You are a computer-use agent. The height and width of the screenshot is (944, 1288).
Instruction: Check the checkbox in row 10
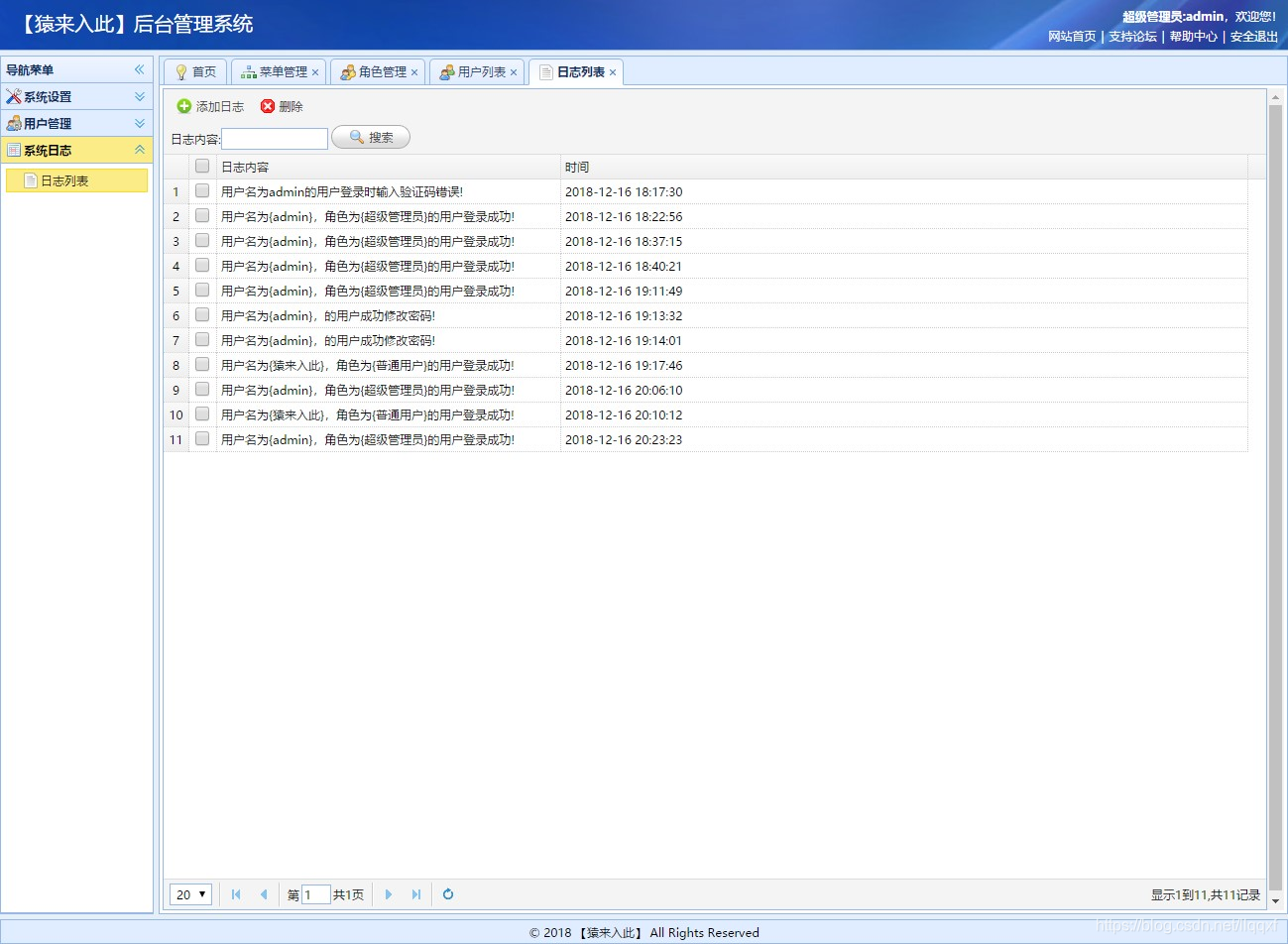pos(202,413)
